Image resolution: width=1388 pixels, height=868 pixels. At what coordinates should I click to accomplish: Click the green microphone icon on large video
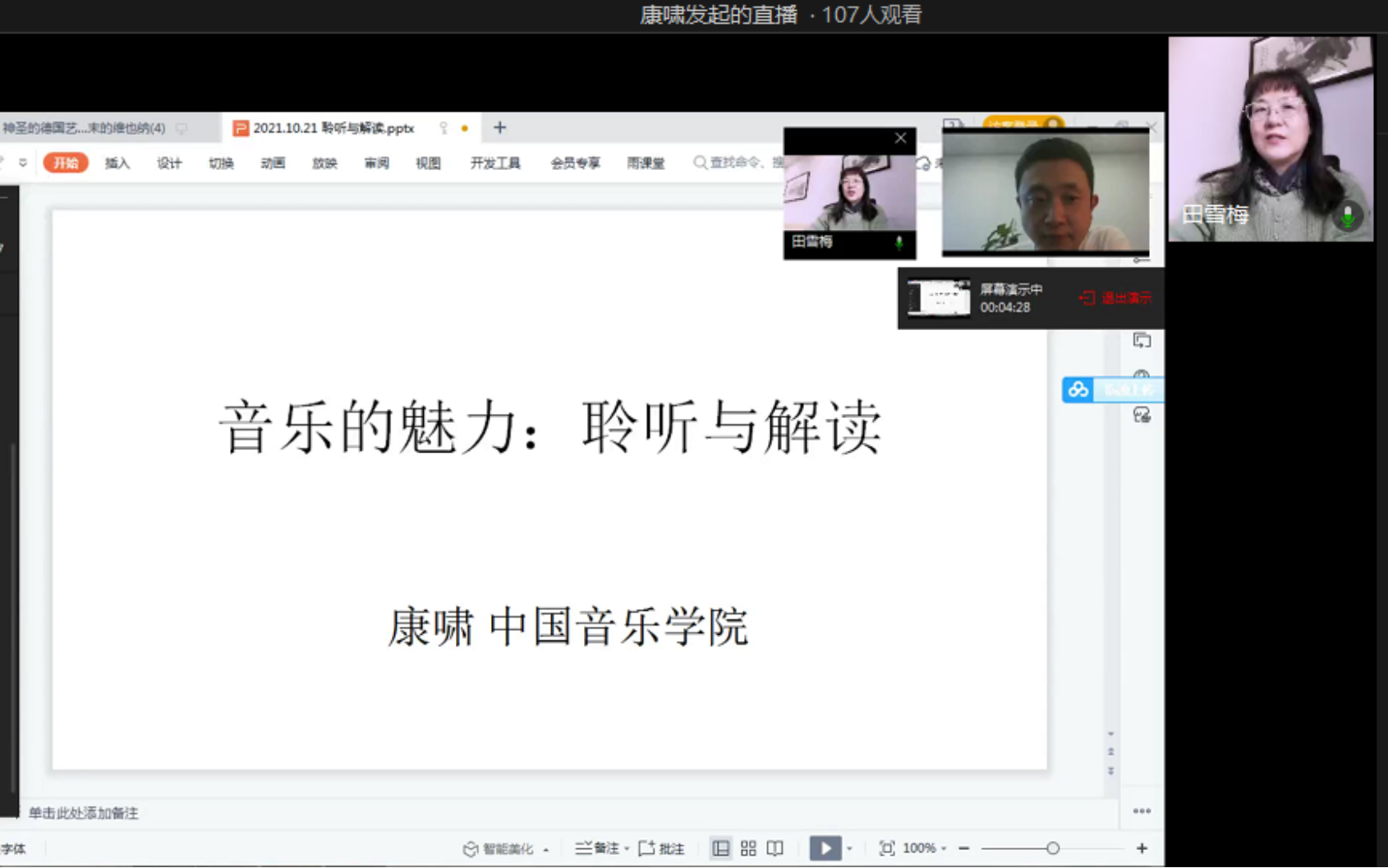(x=1347, y=216)
